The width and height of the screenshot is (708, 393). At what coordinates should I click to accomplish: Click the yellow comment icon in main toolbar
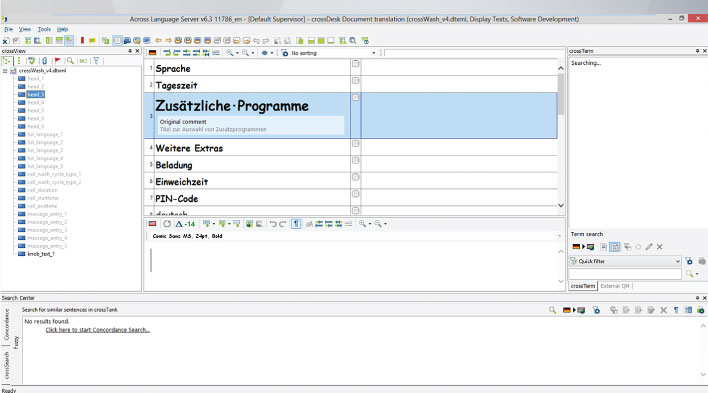tap(92, 41)
